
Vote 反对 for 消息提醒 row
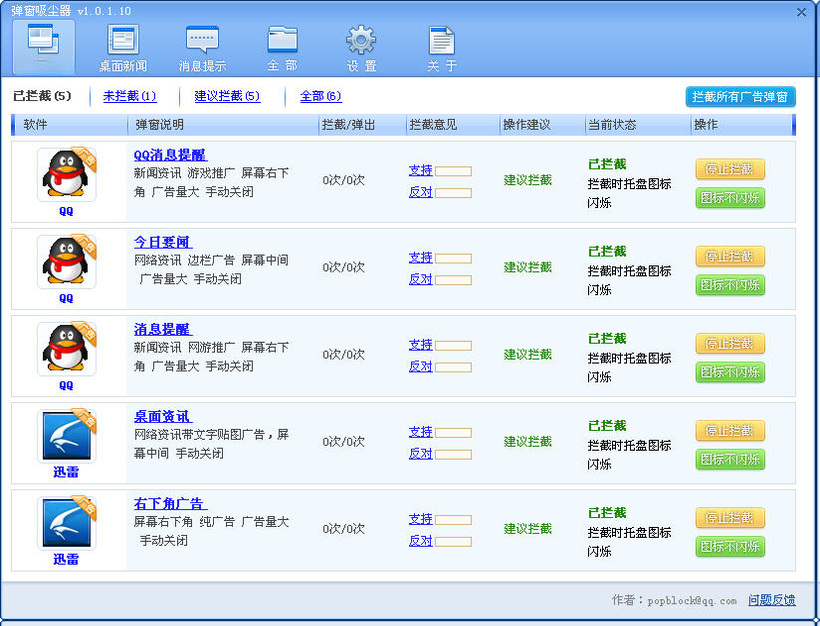point(420,367)
